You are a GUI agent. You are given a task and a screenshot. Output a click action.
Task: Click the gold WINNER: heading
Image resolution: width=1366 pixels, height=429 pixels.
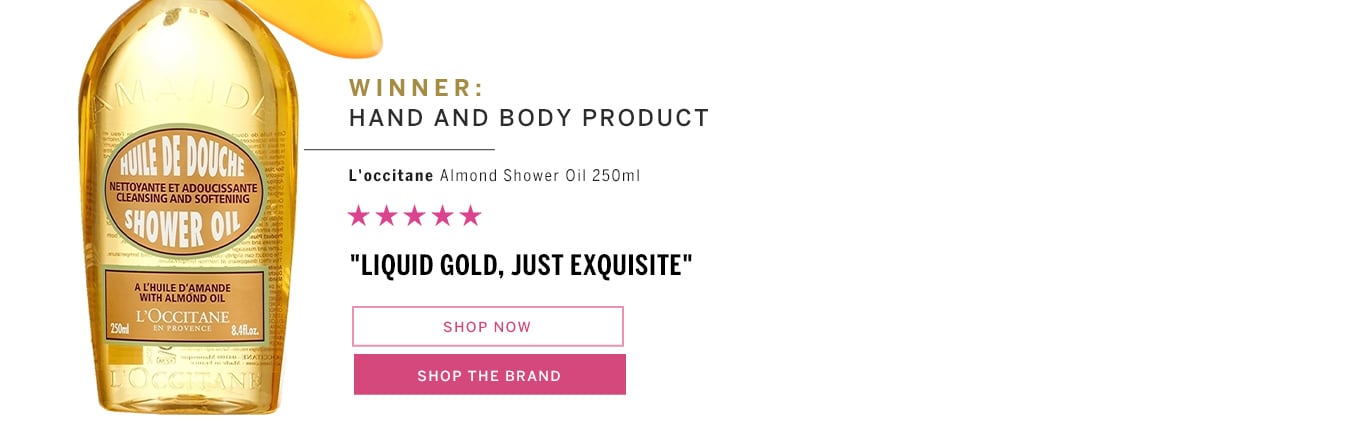(417, 88)
